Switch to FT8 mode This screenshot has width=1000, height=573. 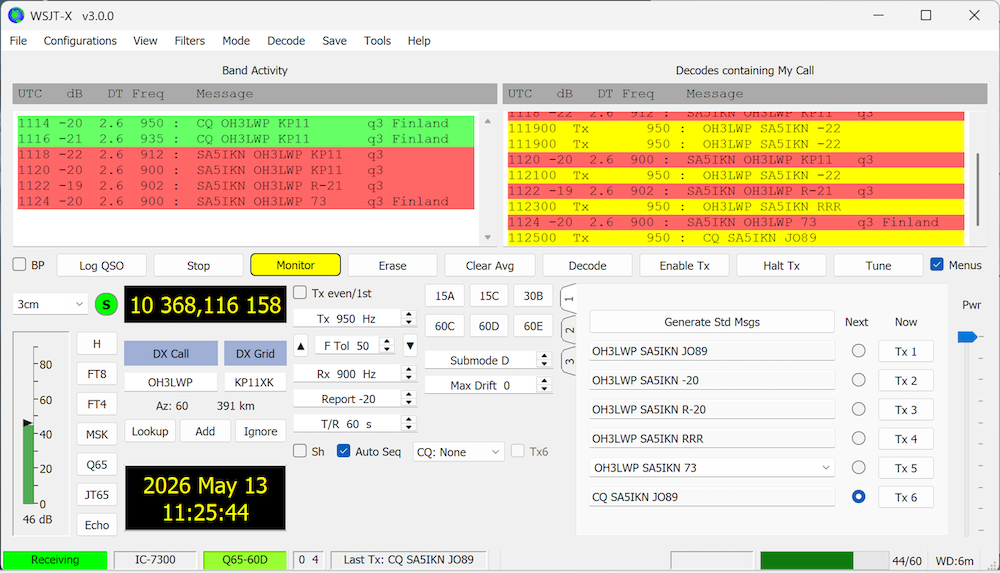pos(97,374)
